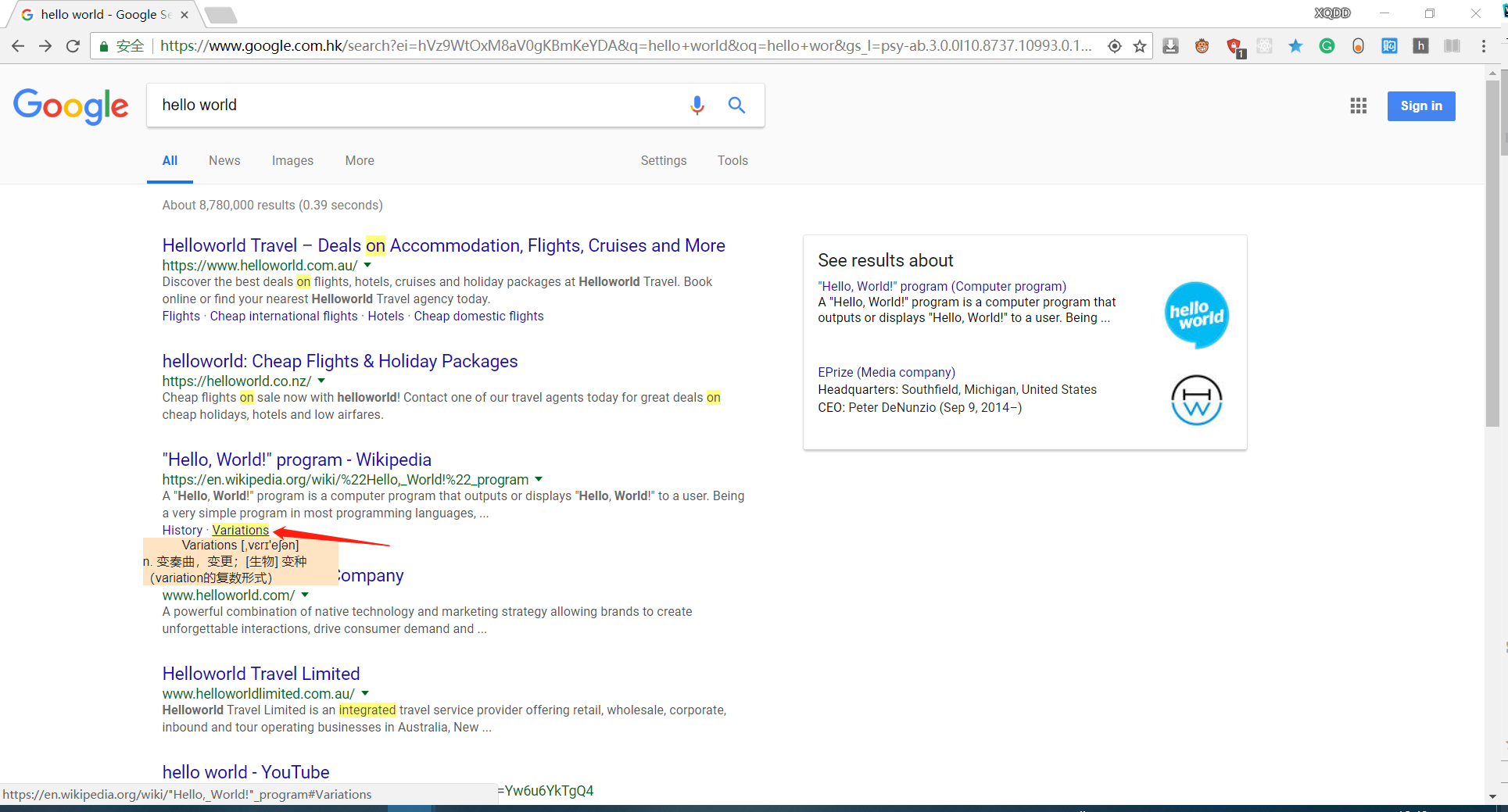Click the address bar URL
Viewport: 1508px width, 812px height.
625,46
